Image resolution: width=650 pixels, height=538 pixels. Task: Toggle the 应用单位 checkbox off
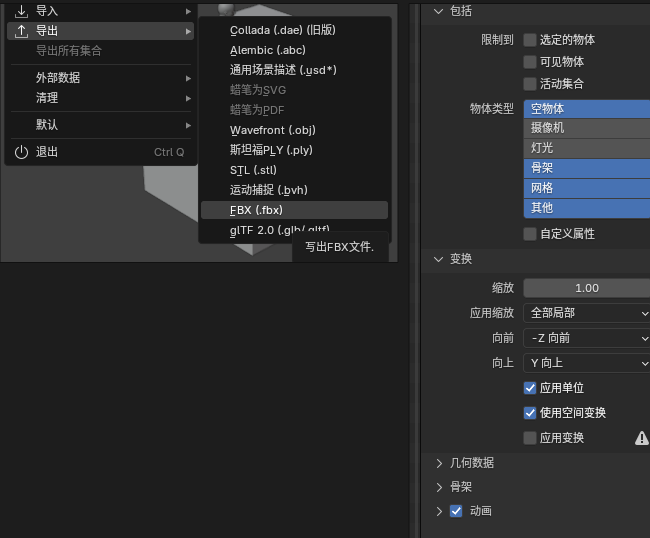click(530, 388)
